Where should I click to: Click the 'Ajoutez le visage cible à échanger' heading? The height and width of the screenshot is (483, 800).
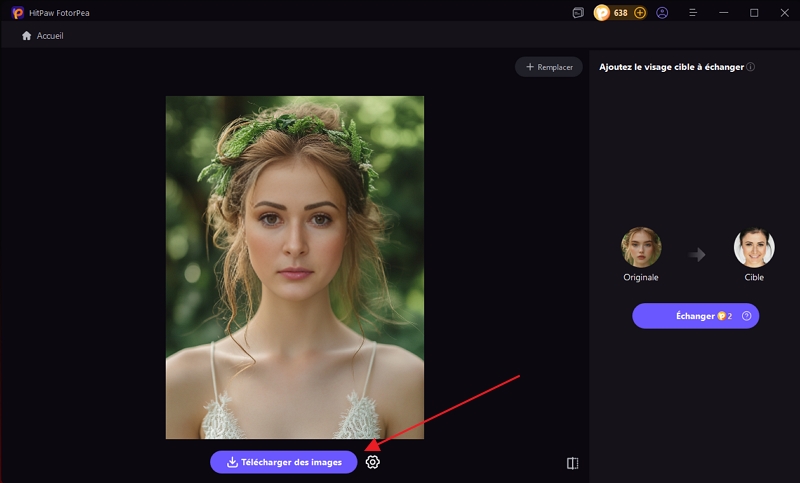point(671,67)
